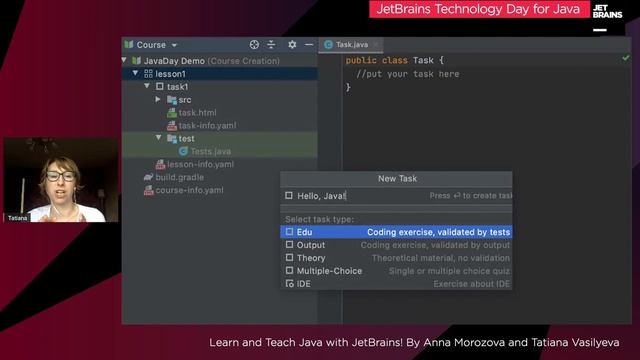
Task: Open build.gradle file
Action: click(180, 178)
